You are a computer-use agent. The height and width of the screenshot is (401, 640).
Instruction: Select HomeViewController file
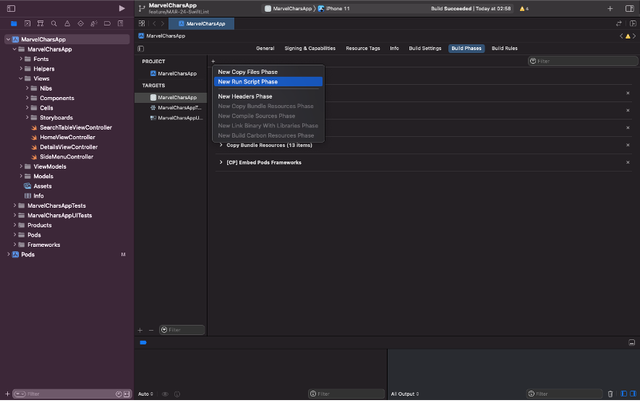coord(67,137)
